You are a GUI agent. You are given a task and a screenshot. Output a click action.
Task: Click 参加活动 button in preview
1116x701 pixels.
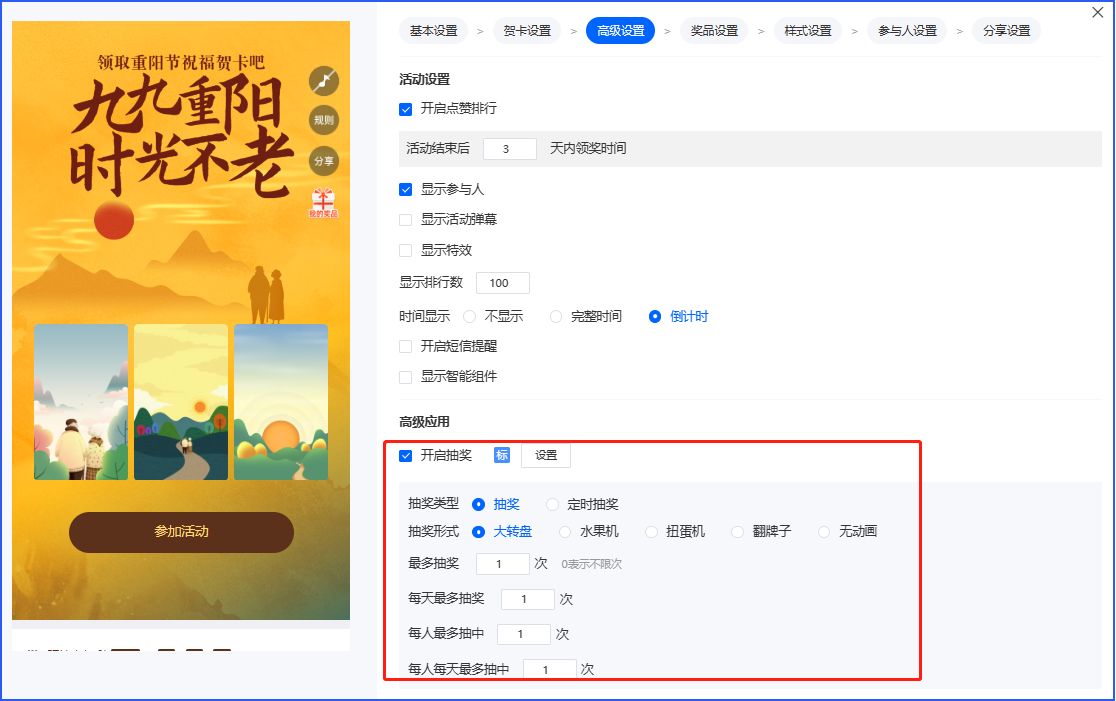tap(181, 532)
